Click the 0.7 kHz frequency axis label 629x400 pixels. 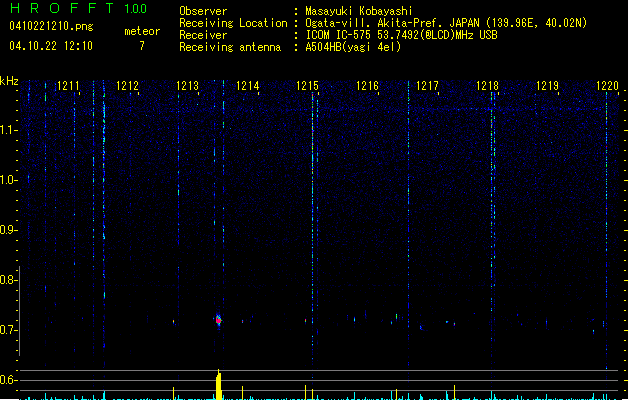point(8,330)
